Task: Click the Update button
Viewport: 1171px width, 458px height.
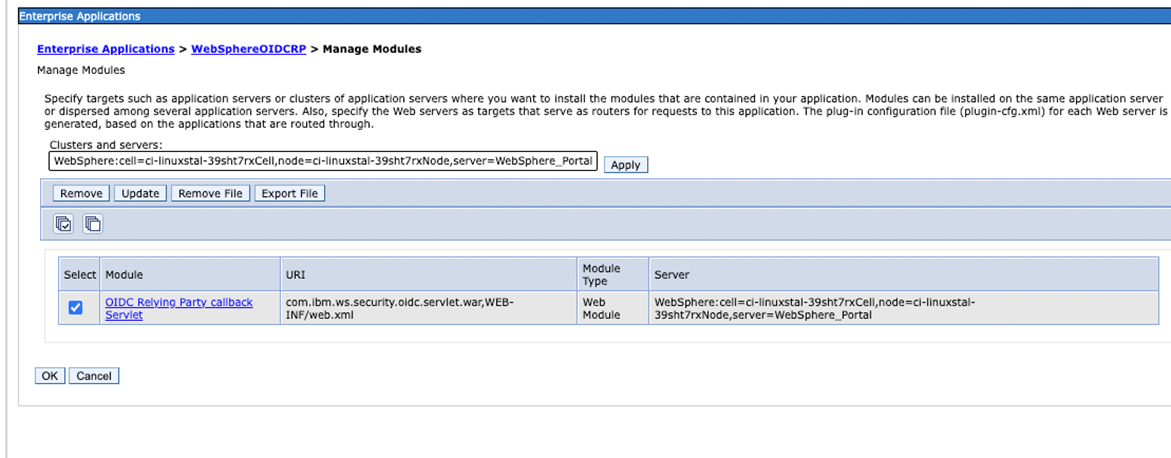Action: point(141,193)
